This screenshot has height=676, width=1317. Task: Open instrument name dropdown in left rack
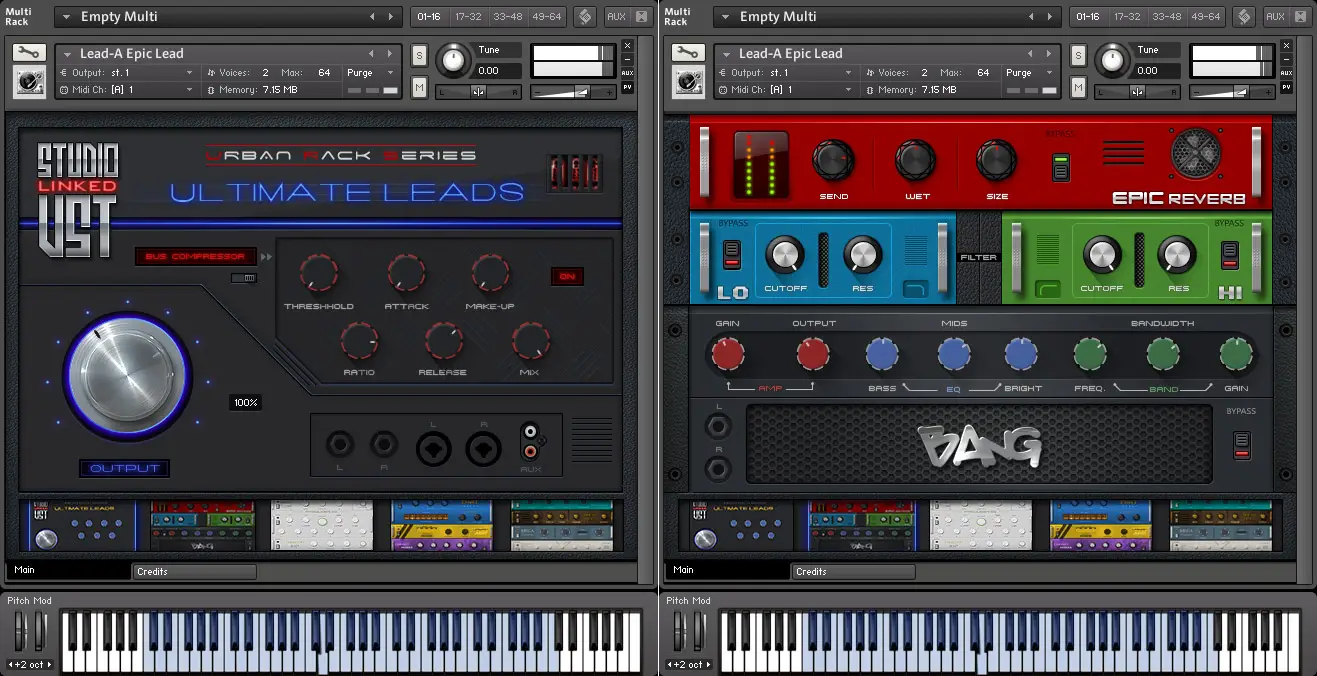click(67, 54)
